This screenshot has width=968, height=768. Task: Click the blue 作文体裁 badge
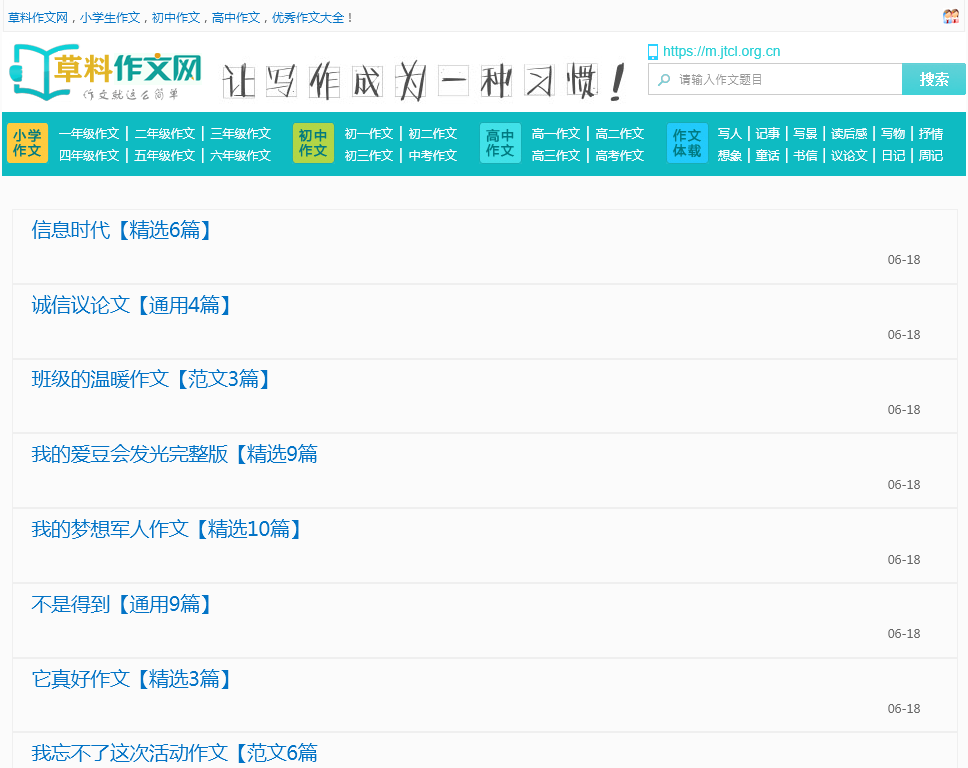pos(687,143)
